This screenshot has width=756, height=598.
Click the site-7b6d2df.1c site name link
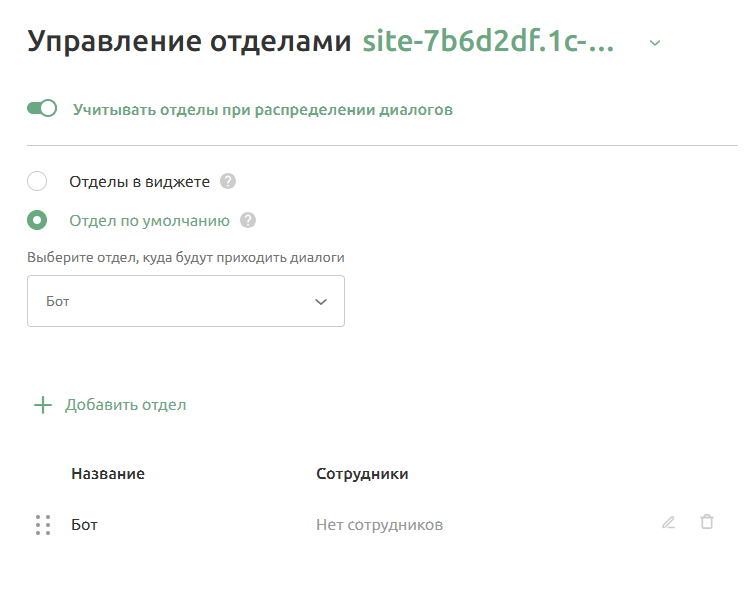click(x=487, y=42)
